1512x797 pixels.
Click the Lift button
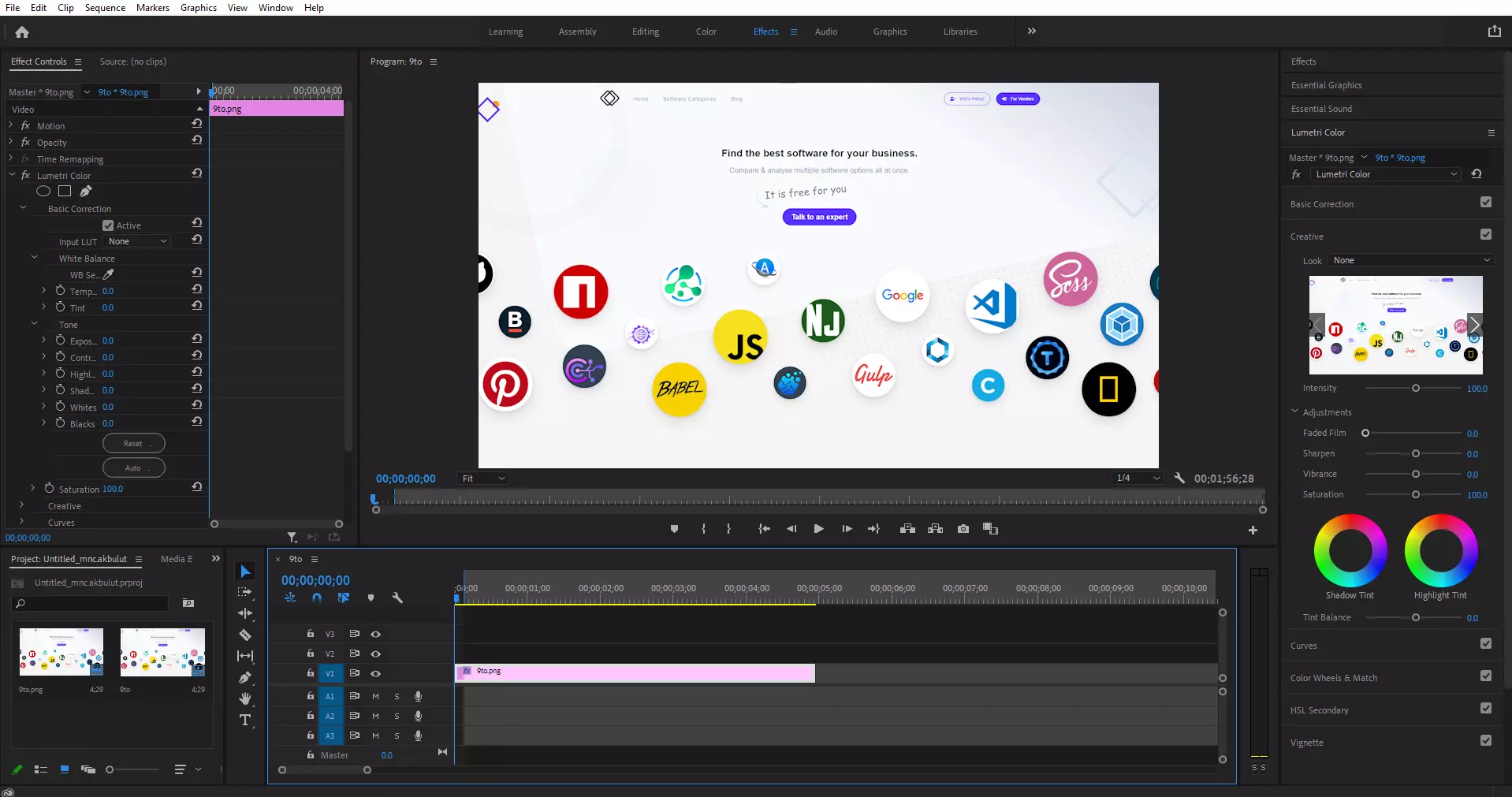[x=907, y=529]
